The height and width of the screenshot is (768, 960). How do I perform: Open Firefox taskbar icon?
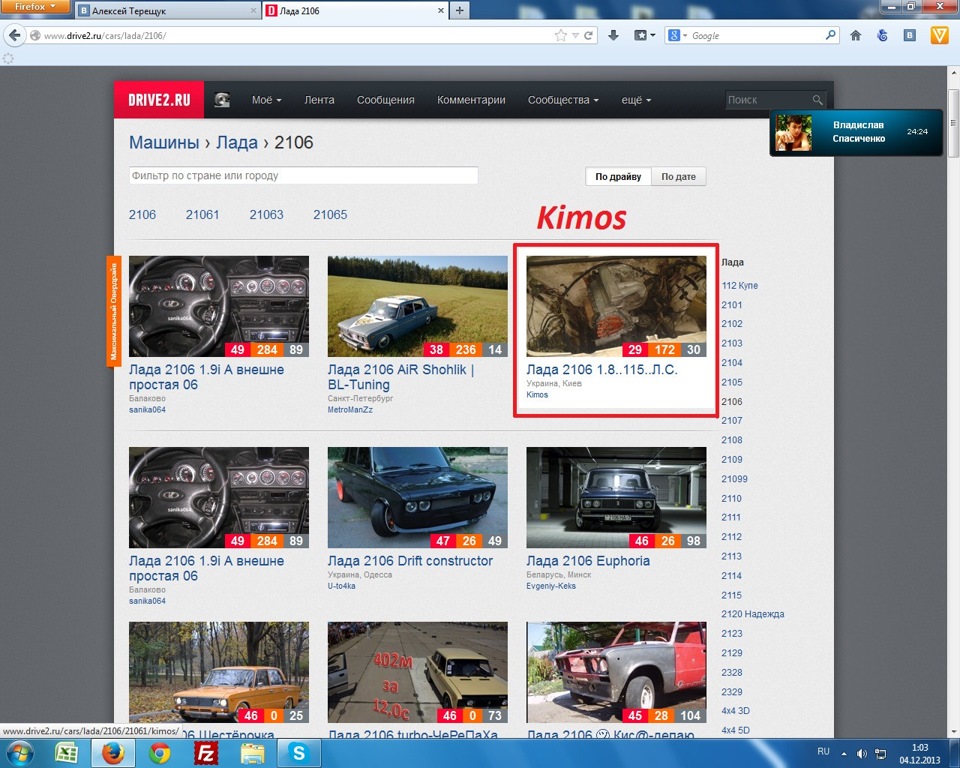(113, 753)
